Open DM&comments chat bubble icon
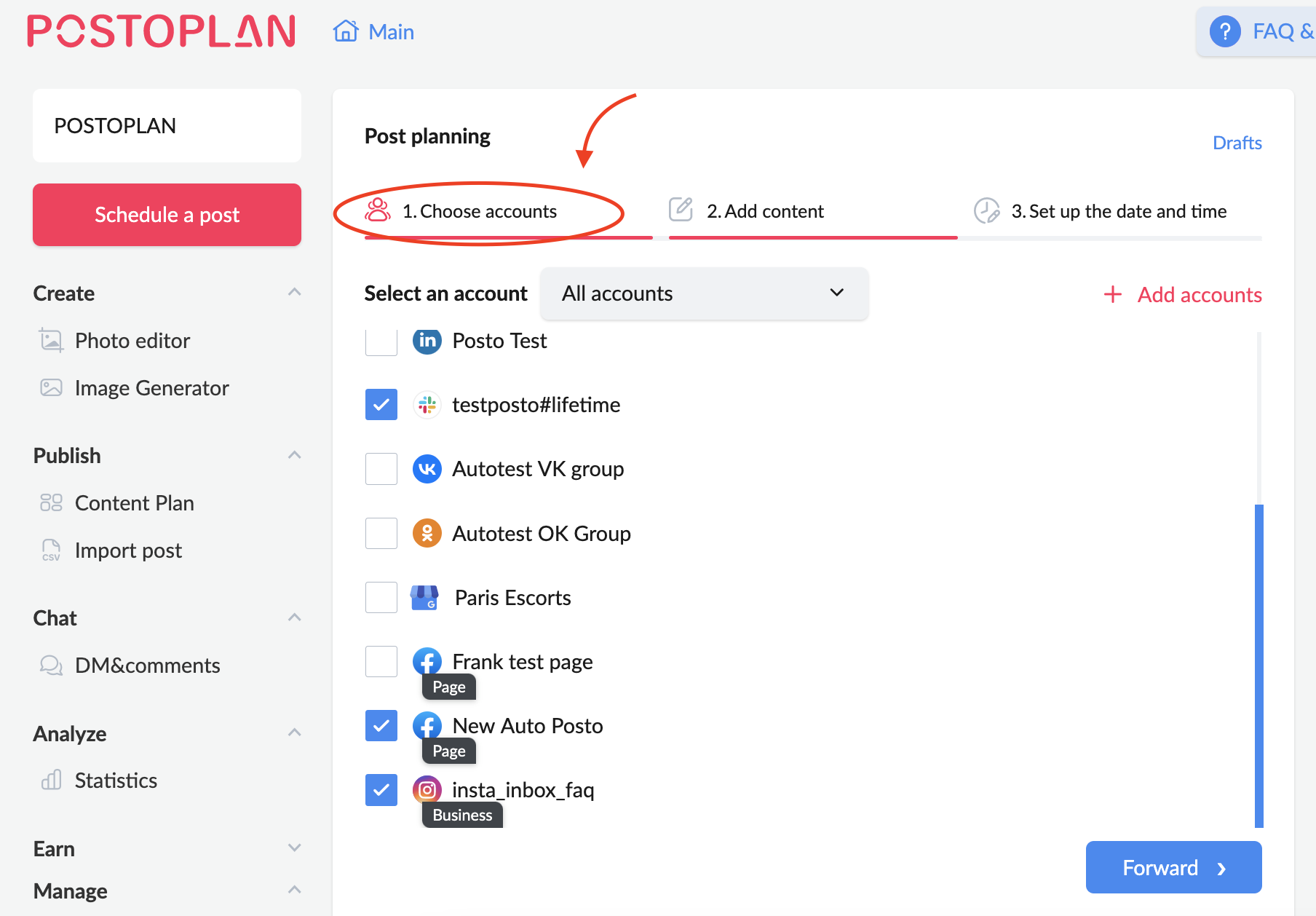This screenshot has height=916, width=1316. (51, 666)
